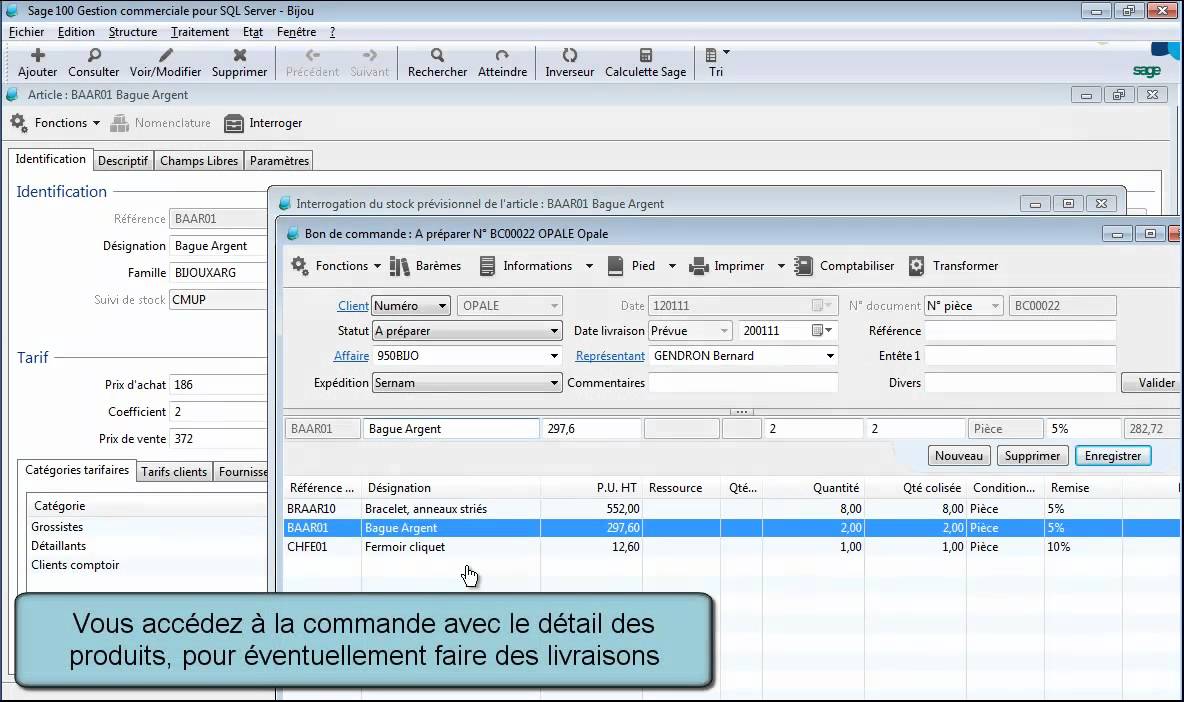
Task: Click the Supprimer cross icon in main toolbar
Action: point(239,55)
